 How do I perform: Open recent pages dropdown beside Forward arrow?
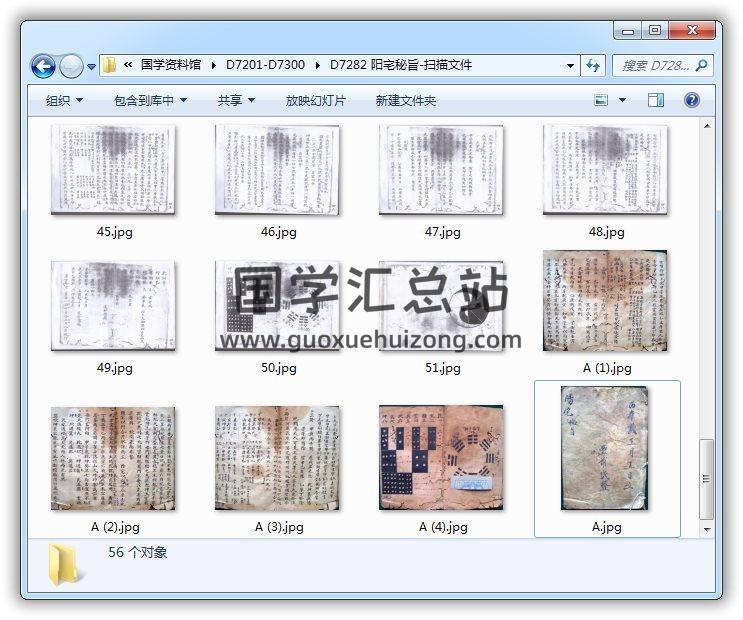click(x=91, y=67)
